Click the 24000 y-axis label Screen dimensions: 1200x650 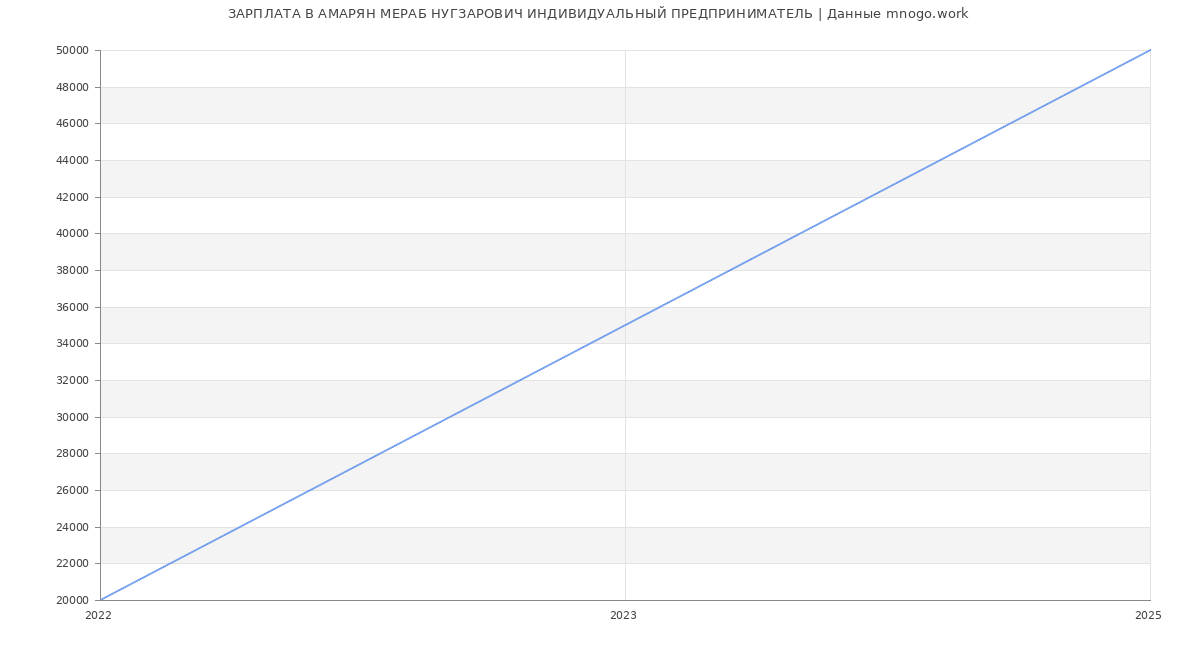coord(73,528)
